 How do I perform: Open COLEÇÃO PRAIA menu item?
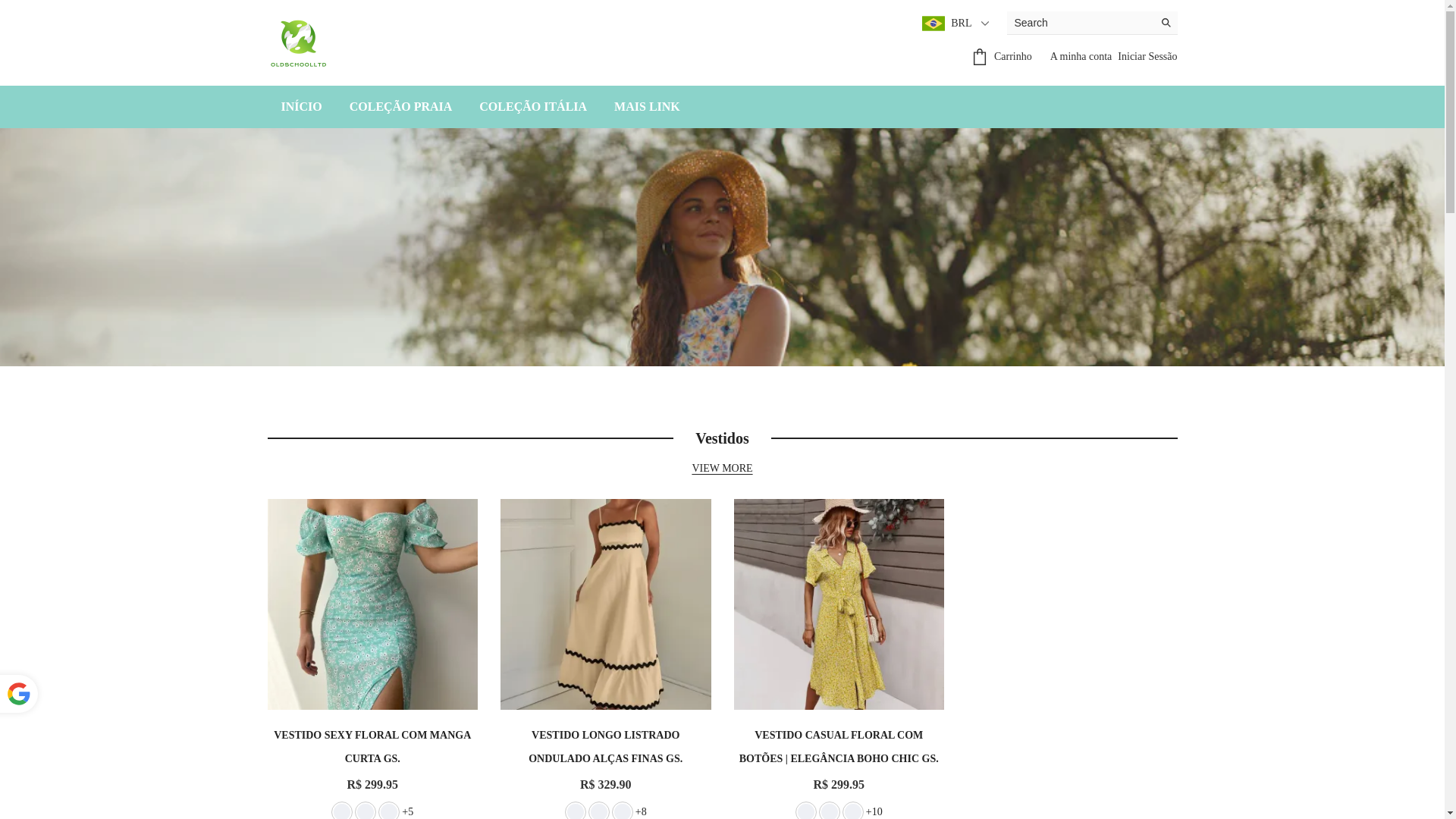(400, 107)
